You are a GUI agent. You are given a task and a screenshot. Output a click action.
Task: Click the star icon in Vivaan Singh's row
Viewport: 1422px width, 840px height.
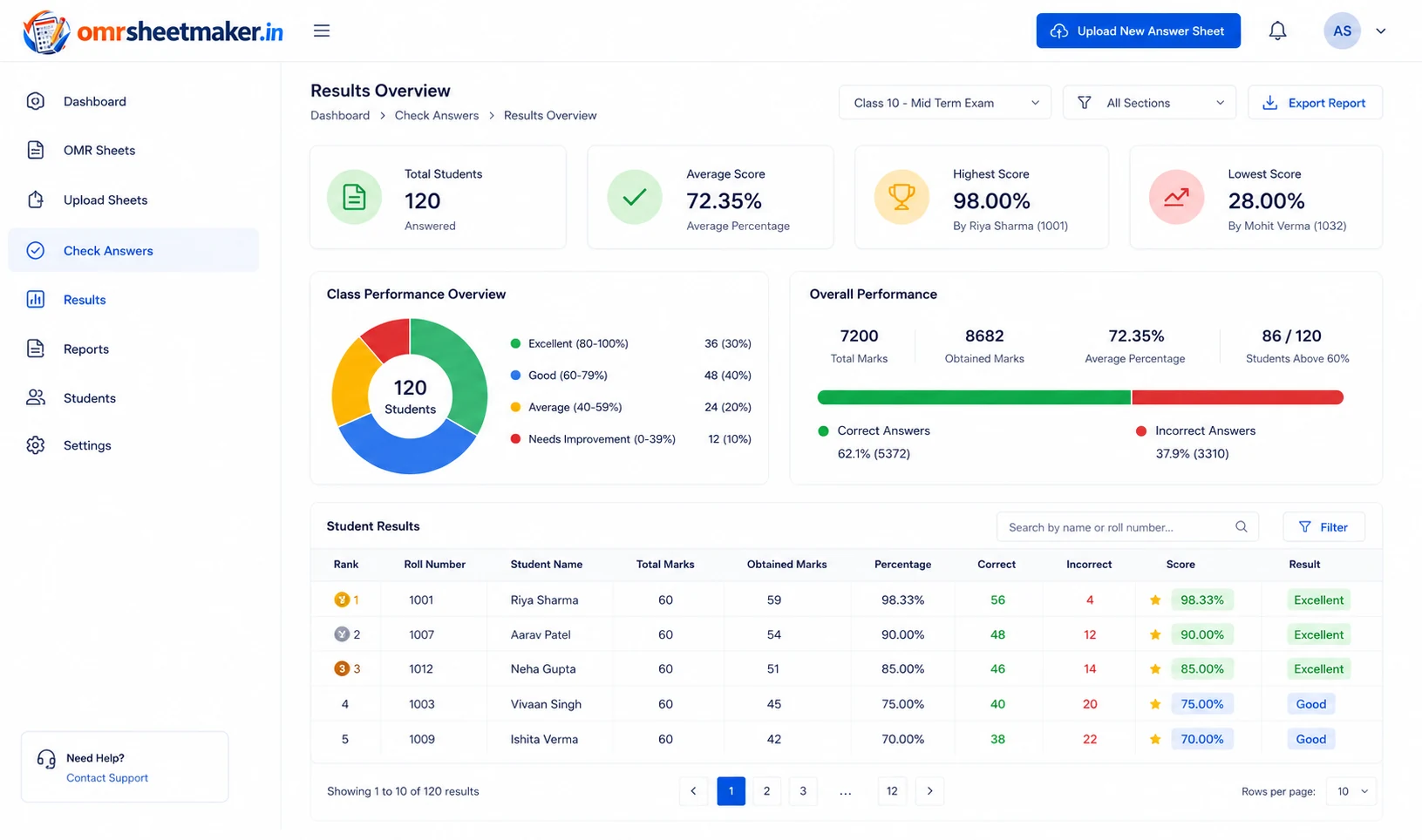tap(1155, 704)
